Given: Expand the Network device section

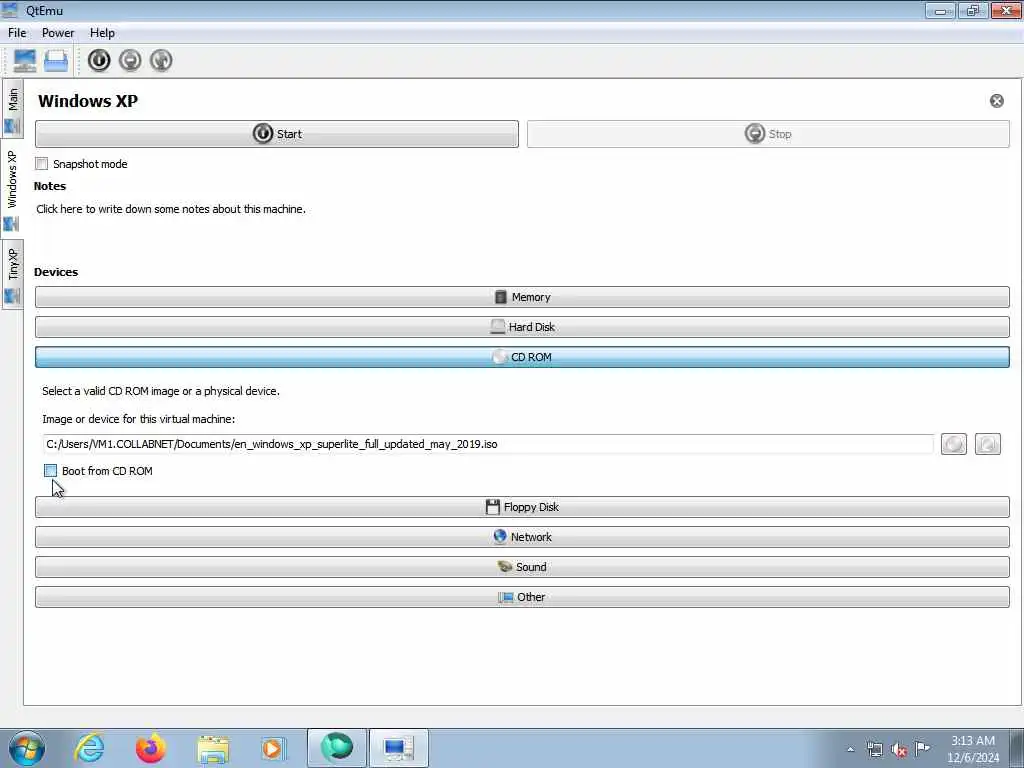Looking at the screenshot, I should click(x=522, y=537).
